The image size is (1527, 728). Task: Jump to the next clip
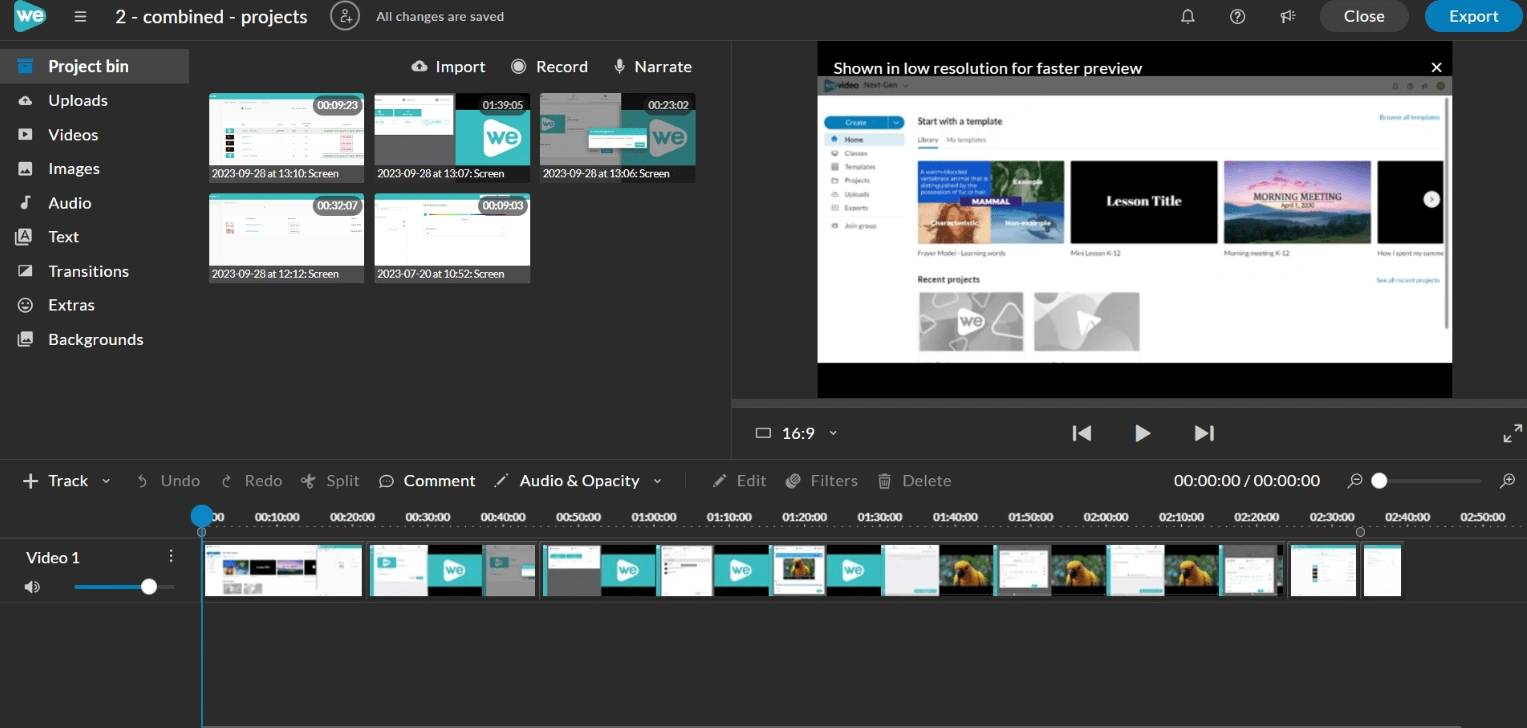point(1204,433)
